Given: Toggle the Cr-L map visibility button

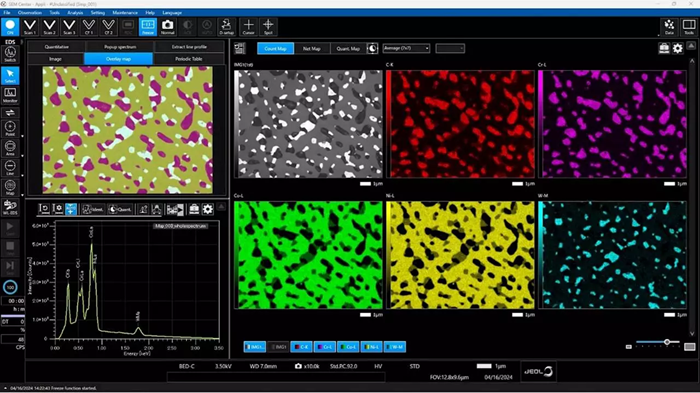Looking at the screenshot, I should (x=325, y=347).
